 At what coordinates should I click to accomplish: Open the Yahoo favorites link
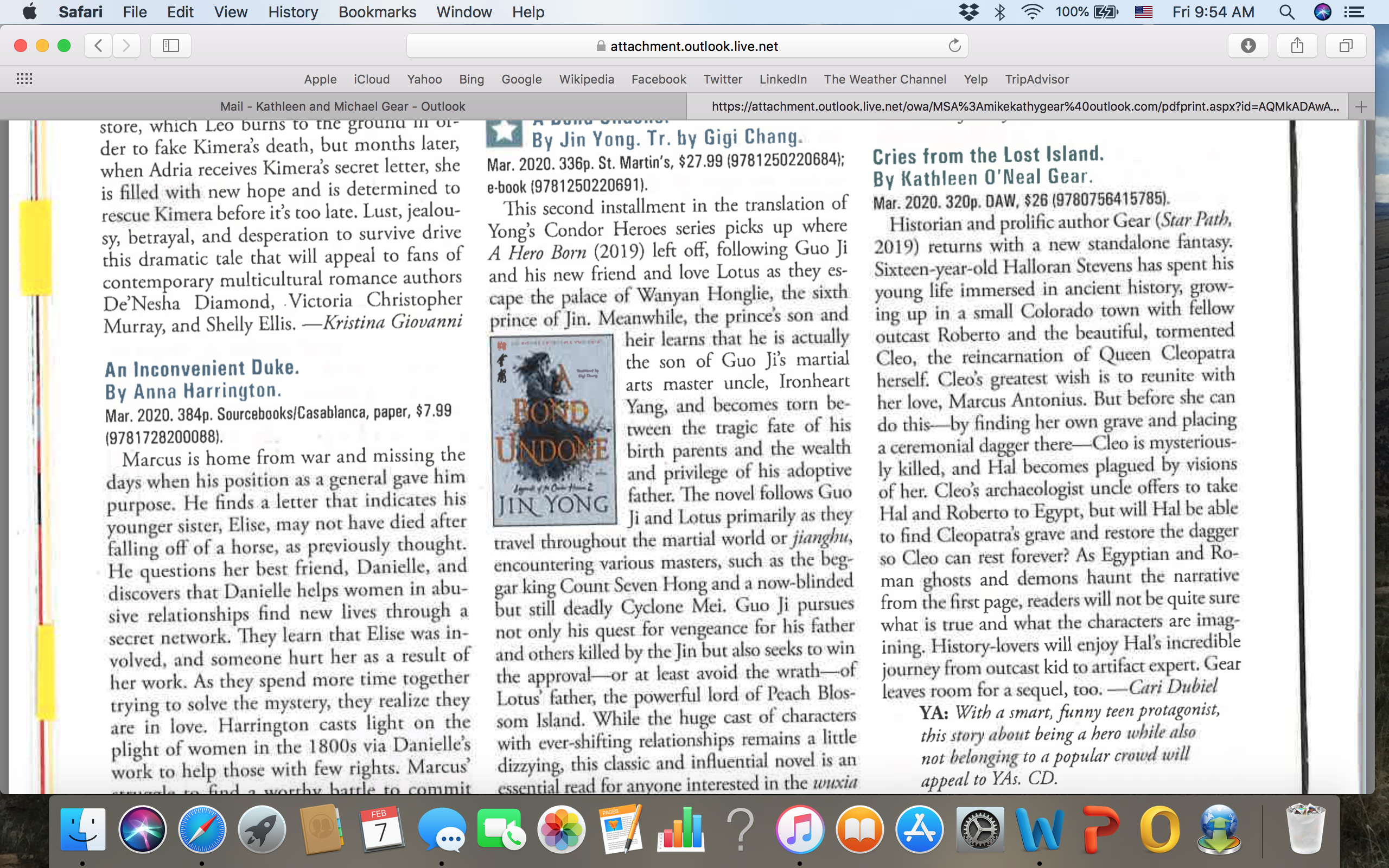tap(424, 79)
